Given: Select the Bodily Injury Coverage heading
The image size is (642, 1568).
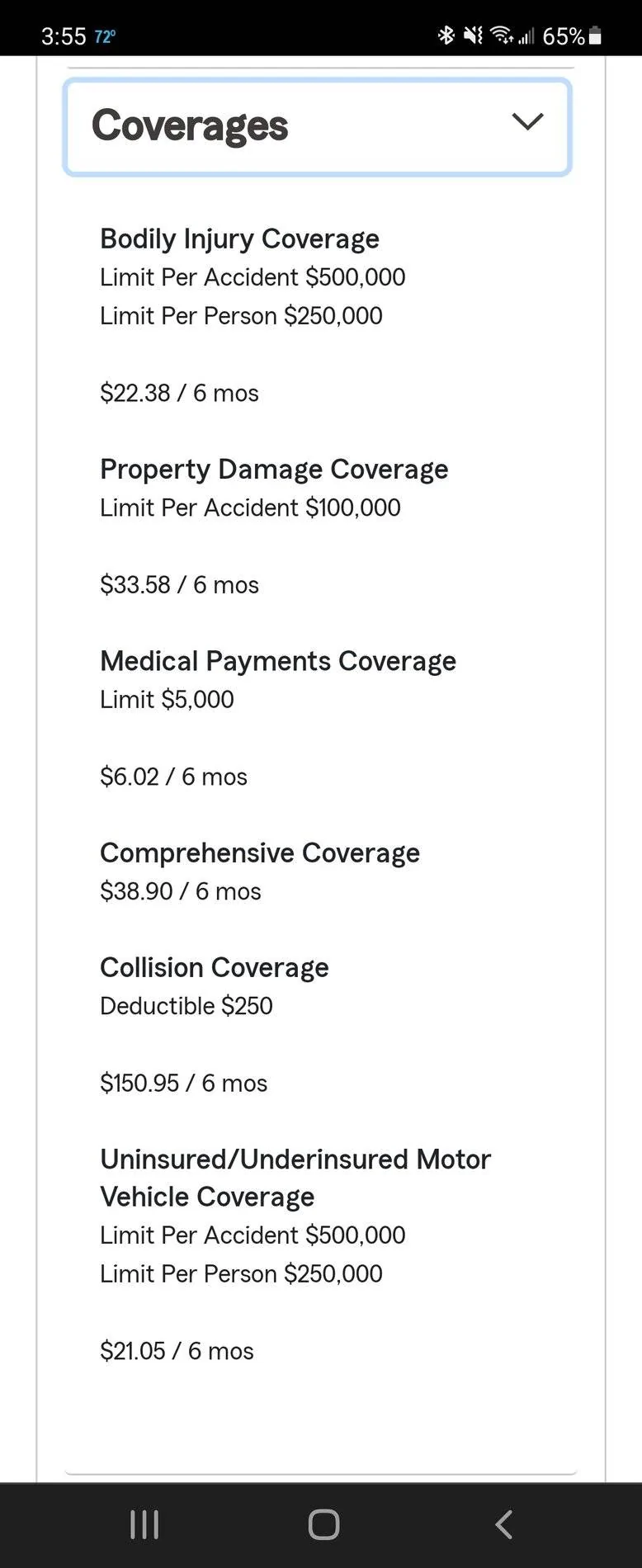Looking at the screenshot, I should (x=239, y=239).
